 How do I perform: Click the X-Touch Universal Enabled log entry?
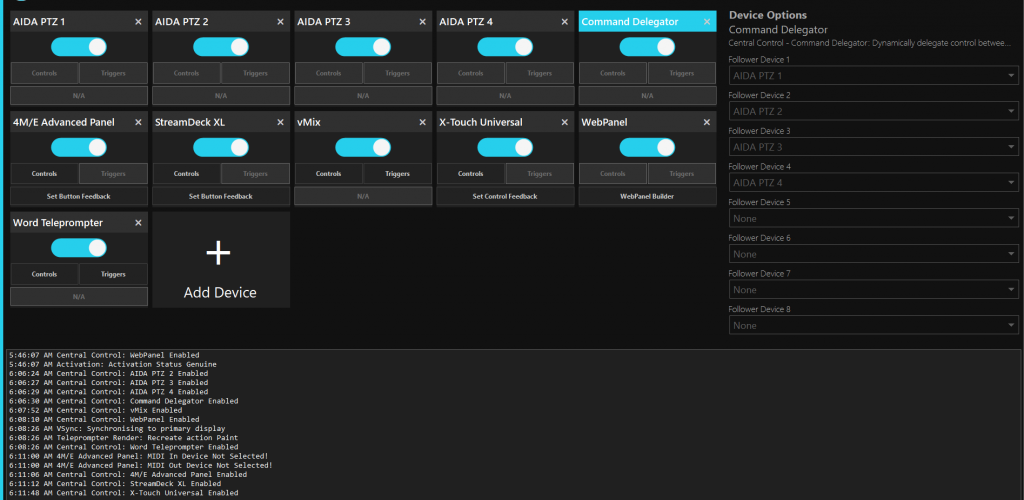tap(123, 493)
